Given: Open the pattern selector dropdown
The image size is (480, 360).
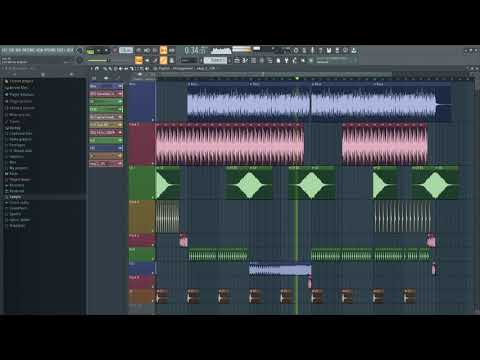Looking at the screenshot, I should (x=216, y=60).
